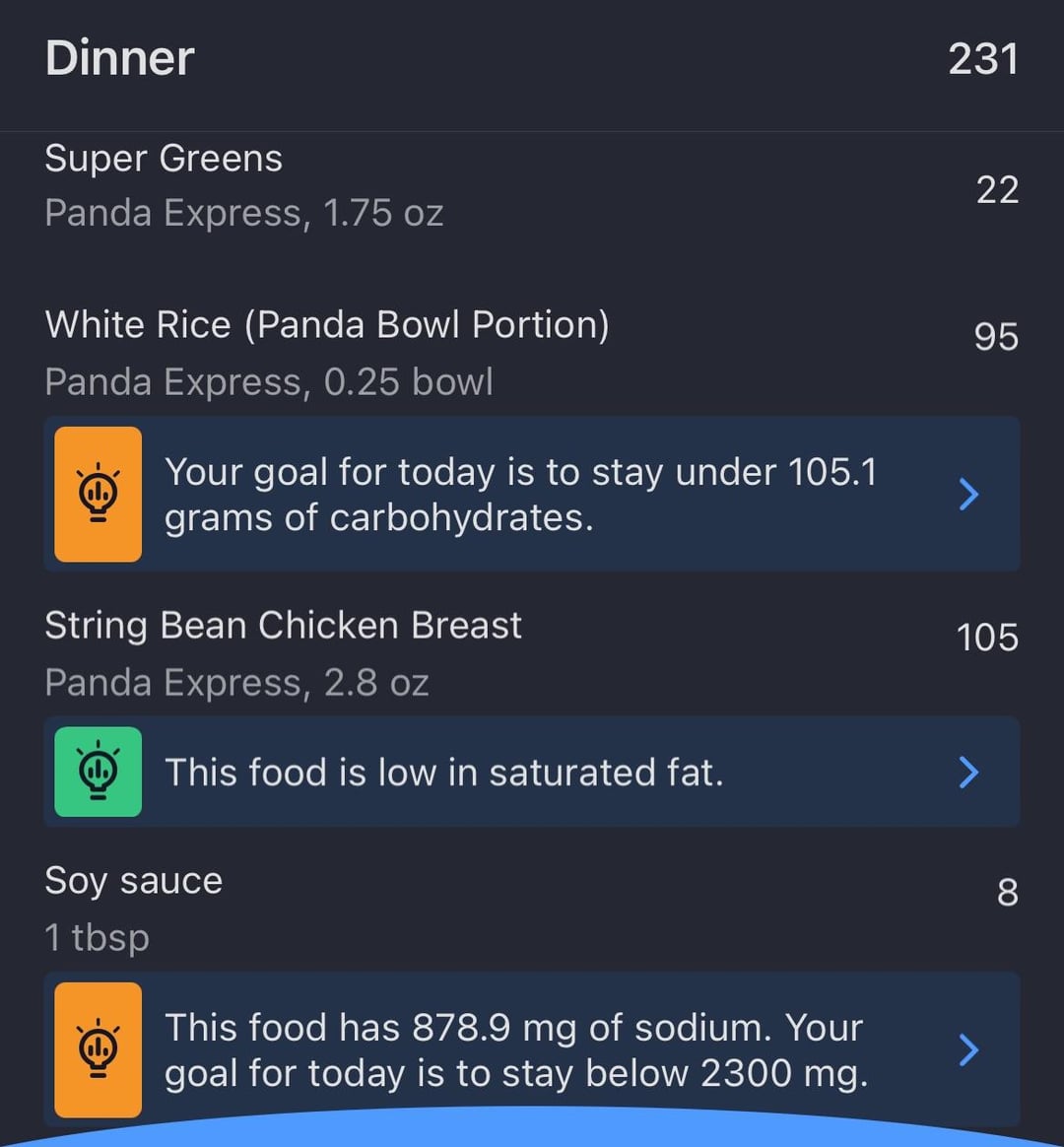Select the low in saturated fat message
Image resolution: width=1064 pixels, height=1147 pixels.
[444, 773]
